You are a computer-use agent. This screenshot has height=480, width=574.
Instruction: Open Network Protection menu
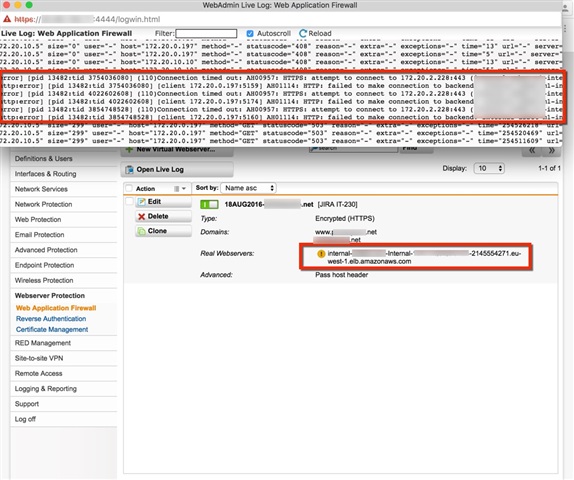43,204
